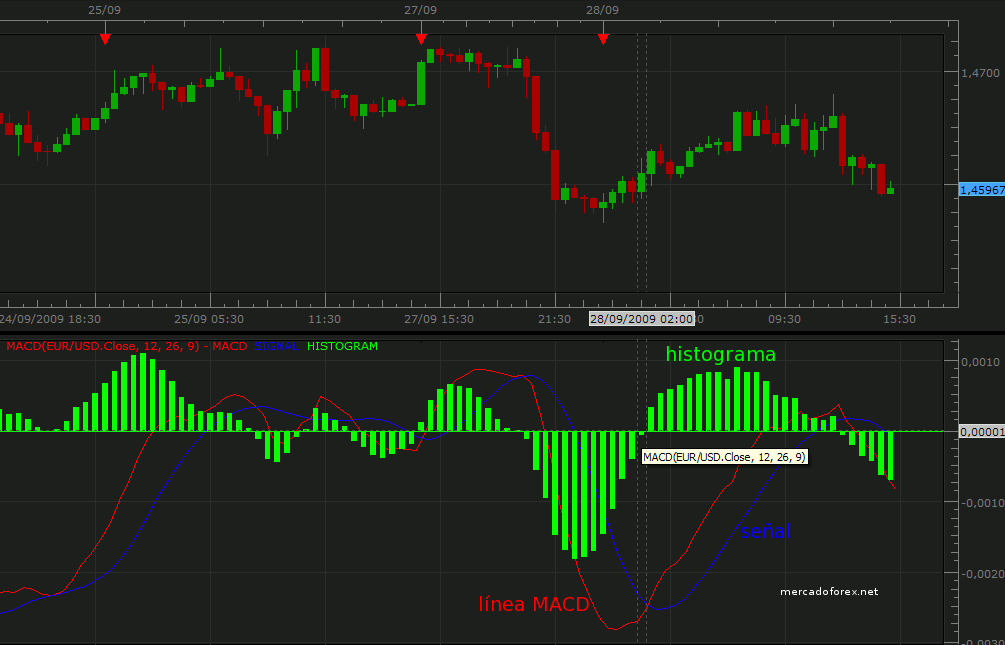Viewport: 1005px width, 645px height.
Task: Click the red triangle marker under 25/09
Action: [x=106, y=39]
